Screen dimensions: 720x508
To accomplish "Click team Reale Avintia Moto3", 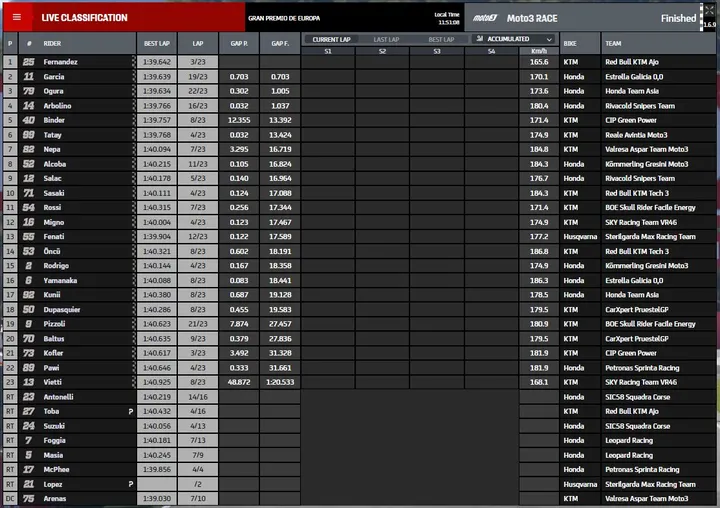I will pos(636,135).
